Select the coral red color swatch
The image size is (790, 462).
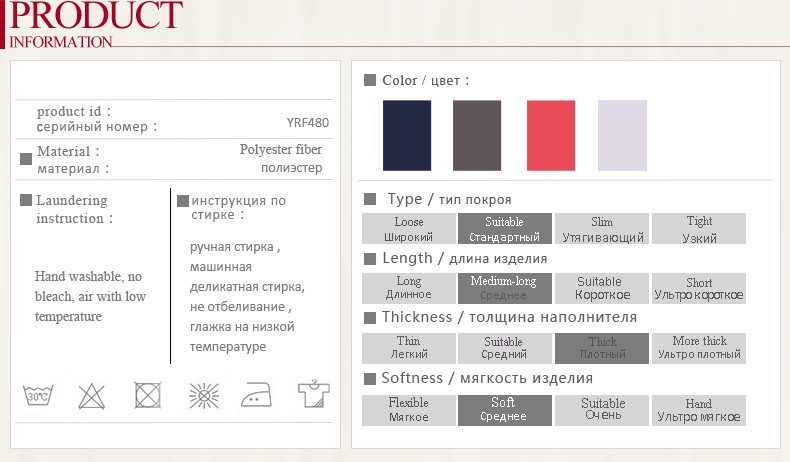tap(551, 135)
